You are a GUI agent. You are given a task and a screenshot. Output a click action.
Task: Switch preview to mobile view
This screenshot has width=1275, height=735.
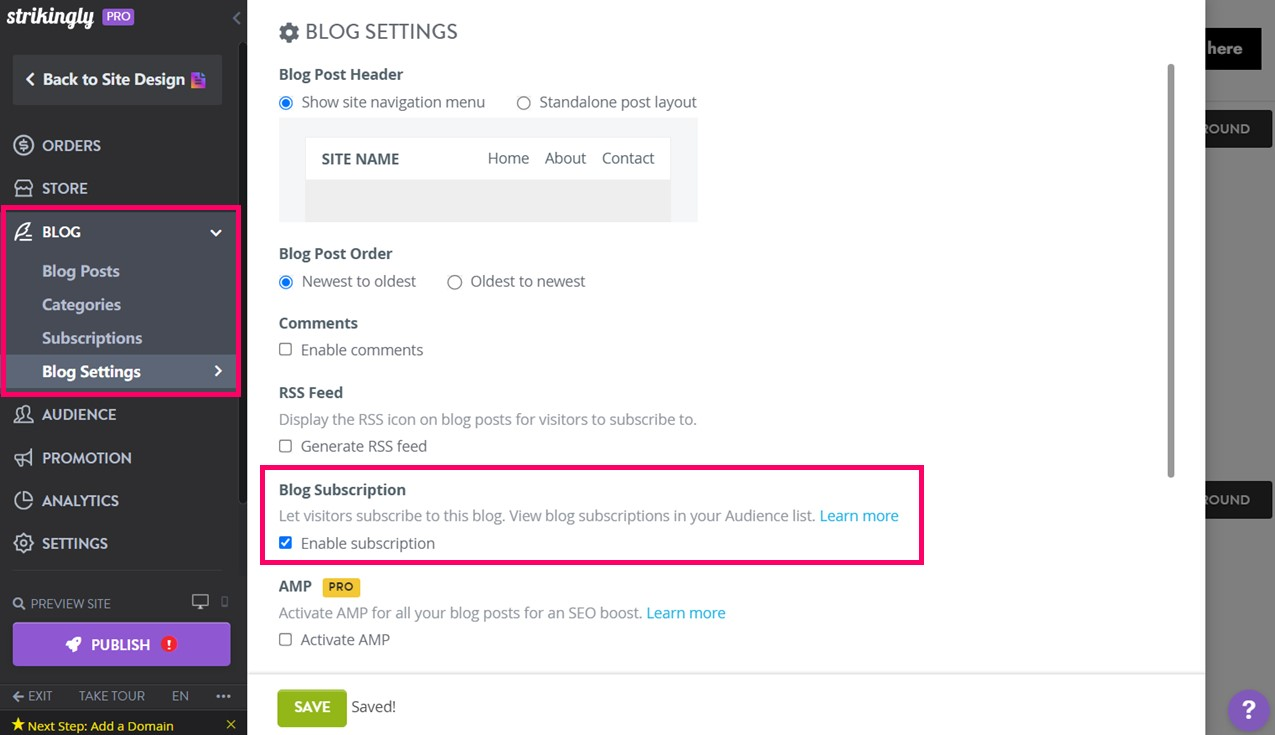(225, 601)
